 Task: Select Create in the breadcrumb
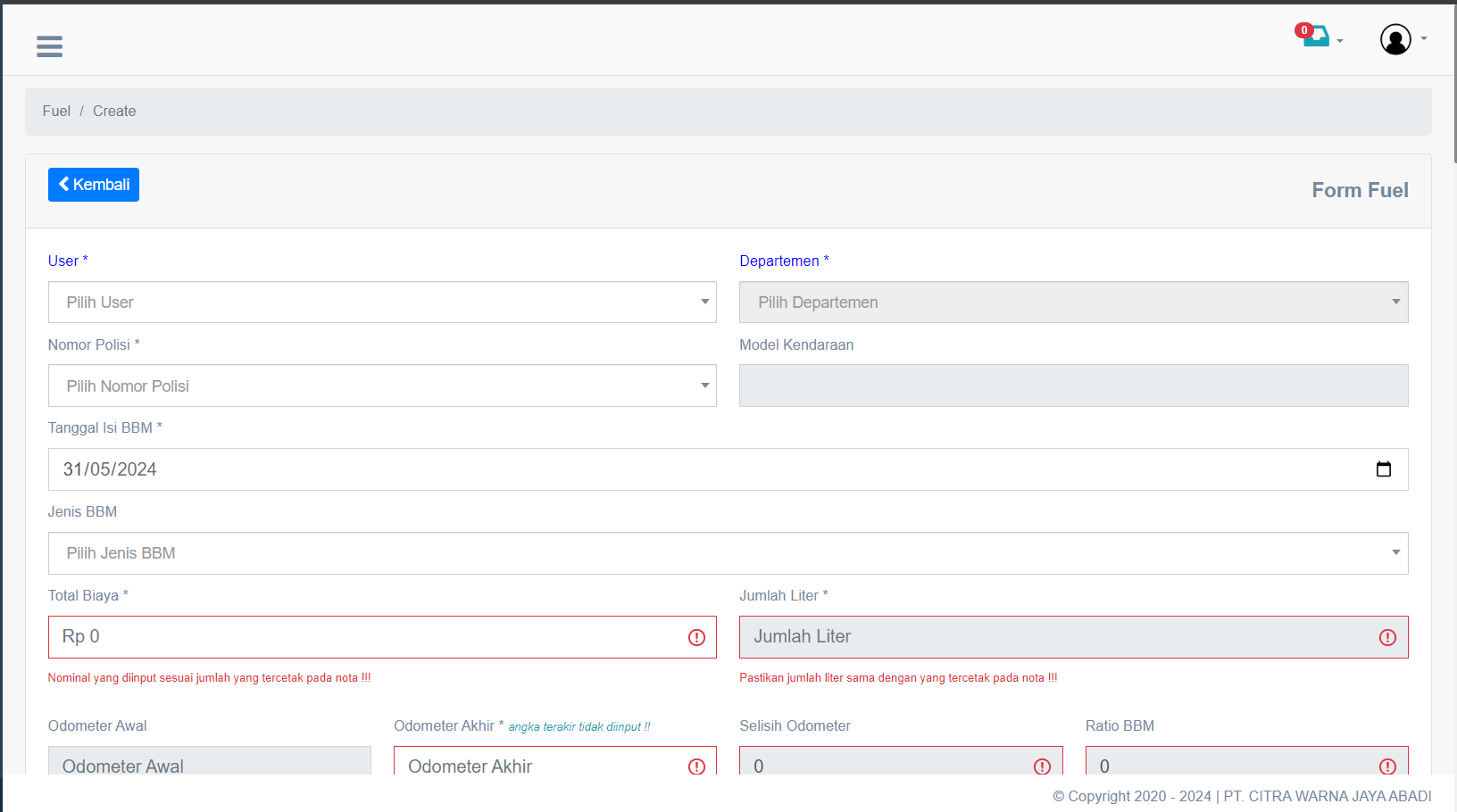114,112
